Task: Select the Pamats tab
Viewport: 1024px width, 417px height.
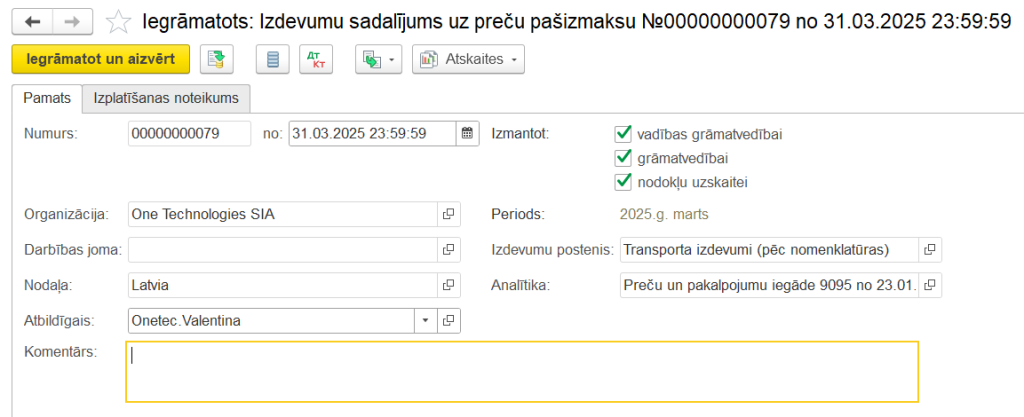Action: [x=47, y=98]
